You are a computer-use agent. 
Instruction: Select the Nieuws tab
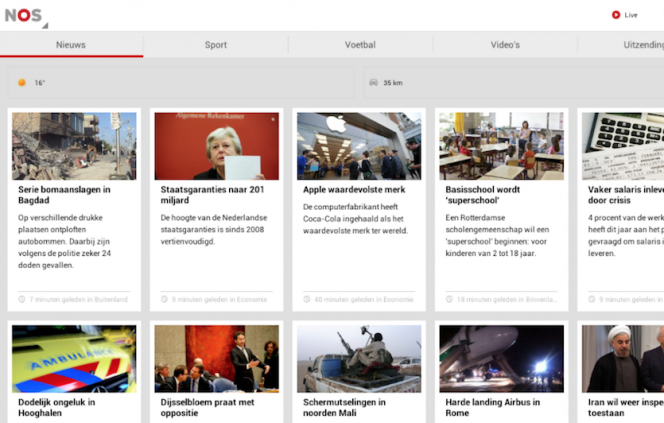71,45
